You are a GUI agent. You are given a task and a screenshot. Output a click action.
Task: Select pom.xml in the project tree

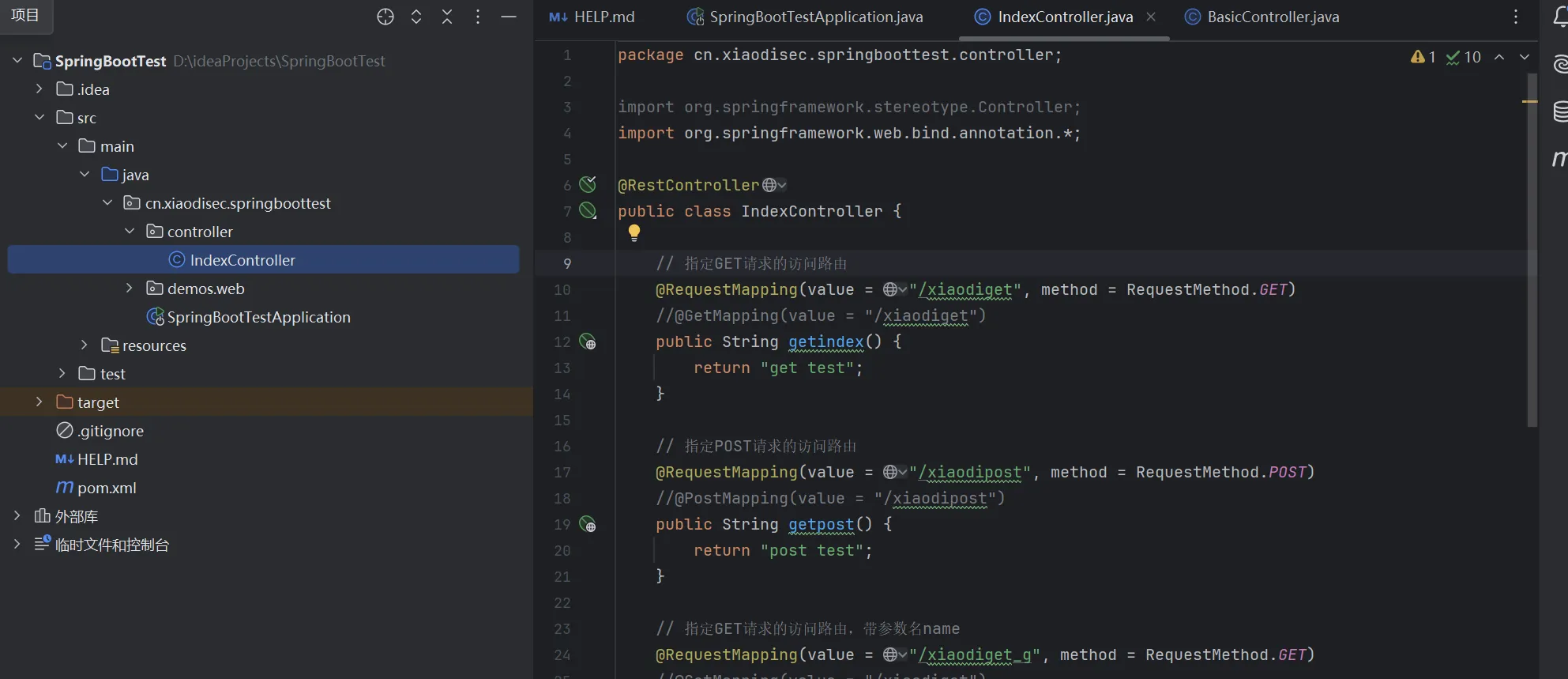click(x=107, y=488)
